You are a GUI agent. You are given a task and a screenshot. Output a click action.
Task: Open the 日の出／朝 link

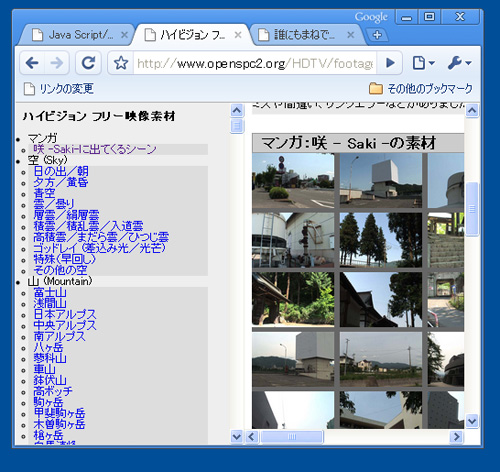pyautogui.click(x=61, y=171)
